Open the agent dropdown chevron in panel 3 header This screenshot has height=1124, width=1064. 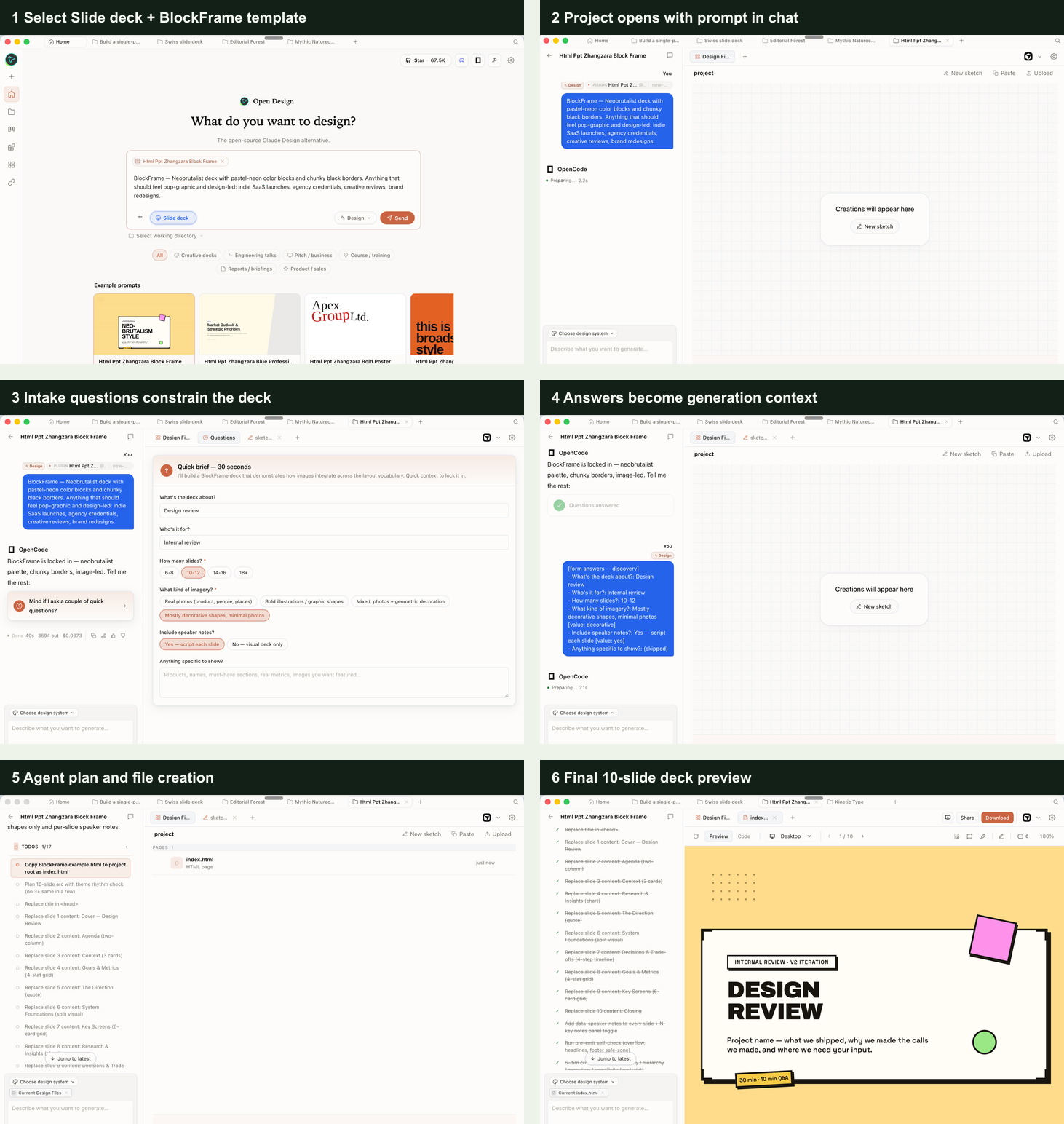[499, 438]
